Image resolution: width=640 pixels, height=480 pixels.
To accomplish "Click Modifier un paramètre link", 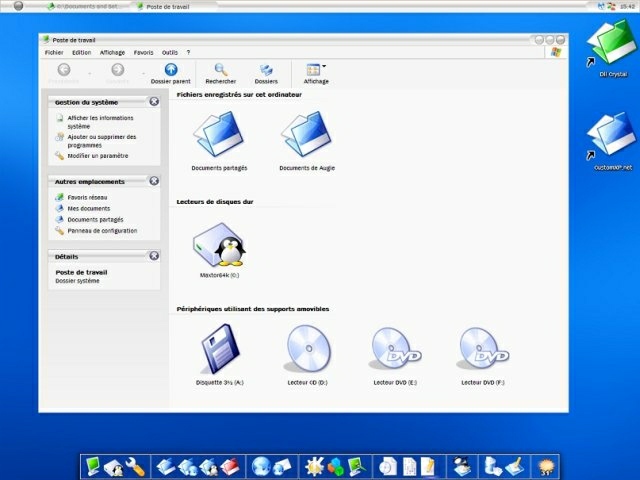I will click(x=98, y=156).
